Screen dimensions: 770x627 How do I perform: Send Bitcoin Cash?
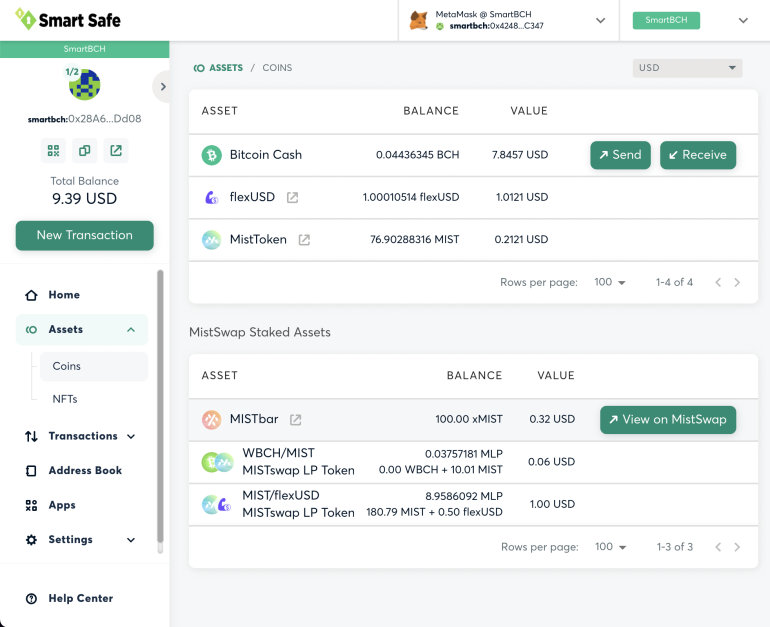click(620, 155)
